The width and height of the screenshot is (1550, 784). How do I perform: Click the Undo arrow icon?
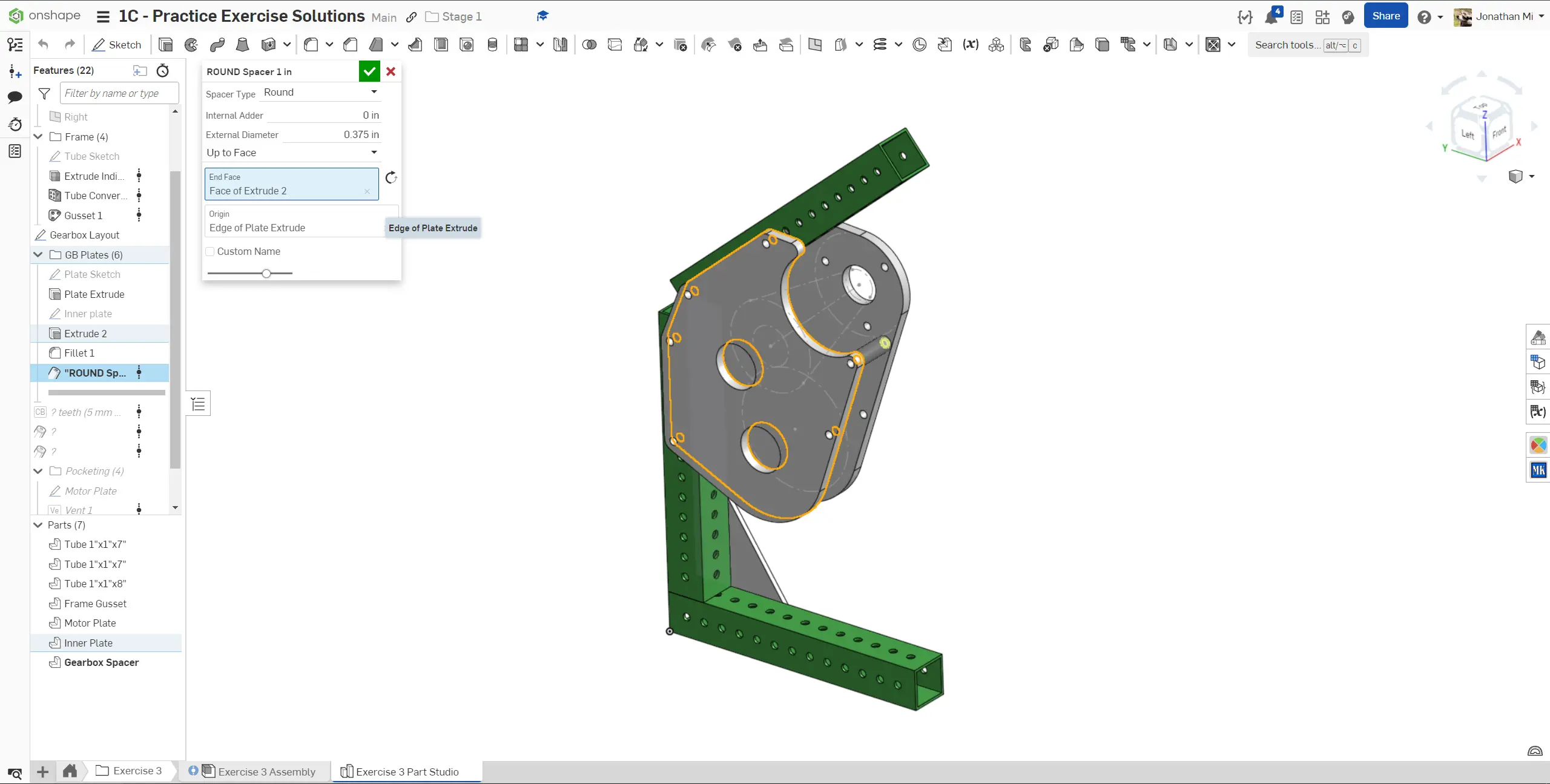pyautogui.click(x=43, y=44)
